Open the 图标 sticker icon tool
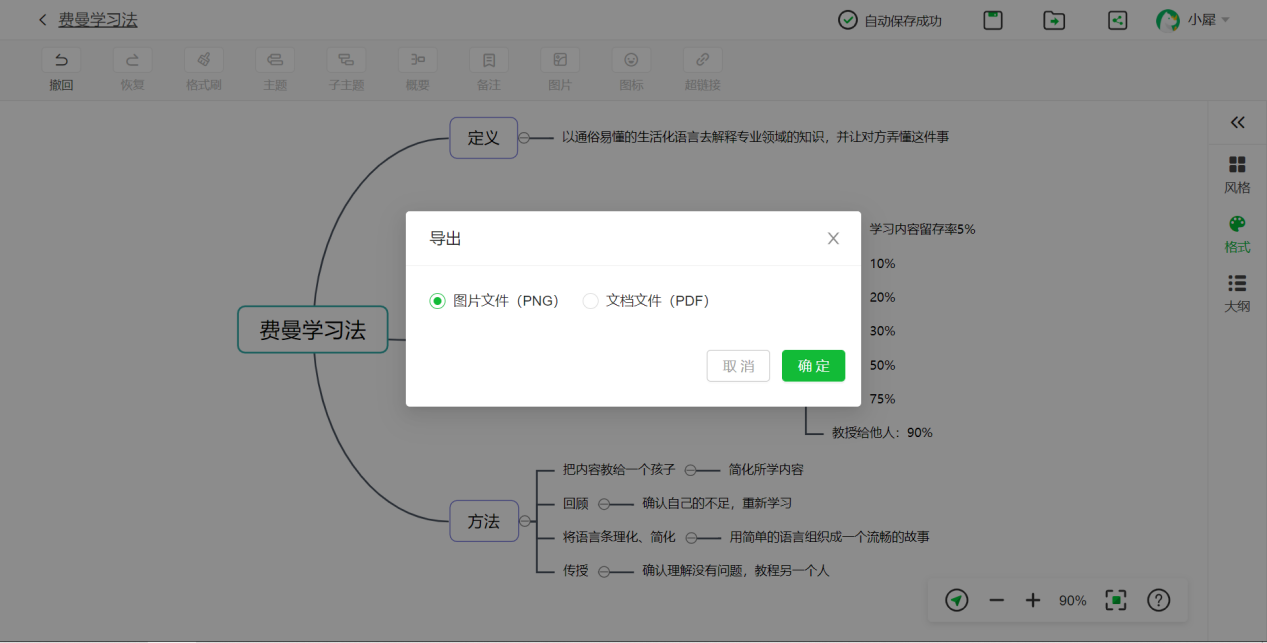Viewport: 1267px width, 643px height. tap(631, 59)
